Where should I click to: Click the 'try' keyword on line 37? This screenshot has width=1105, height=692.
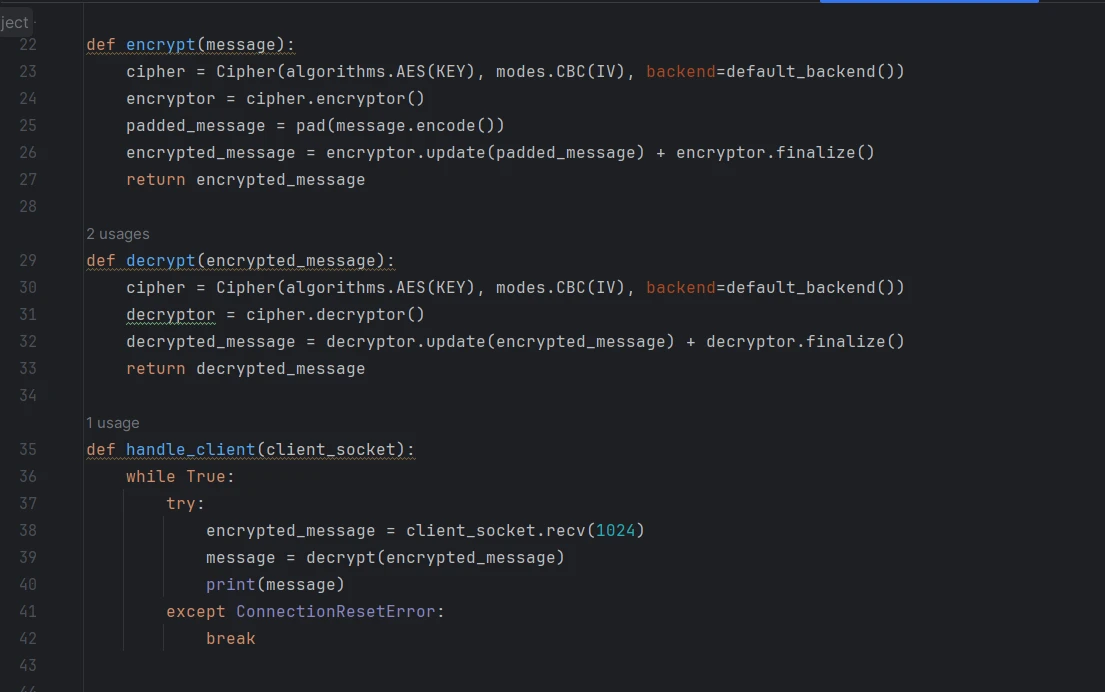(x=180, y=504)
